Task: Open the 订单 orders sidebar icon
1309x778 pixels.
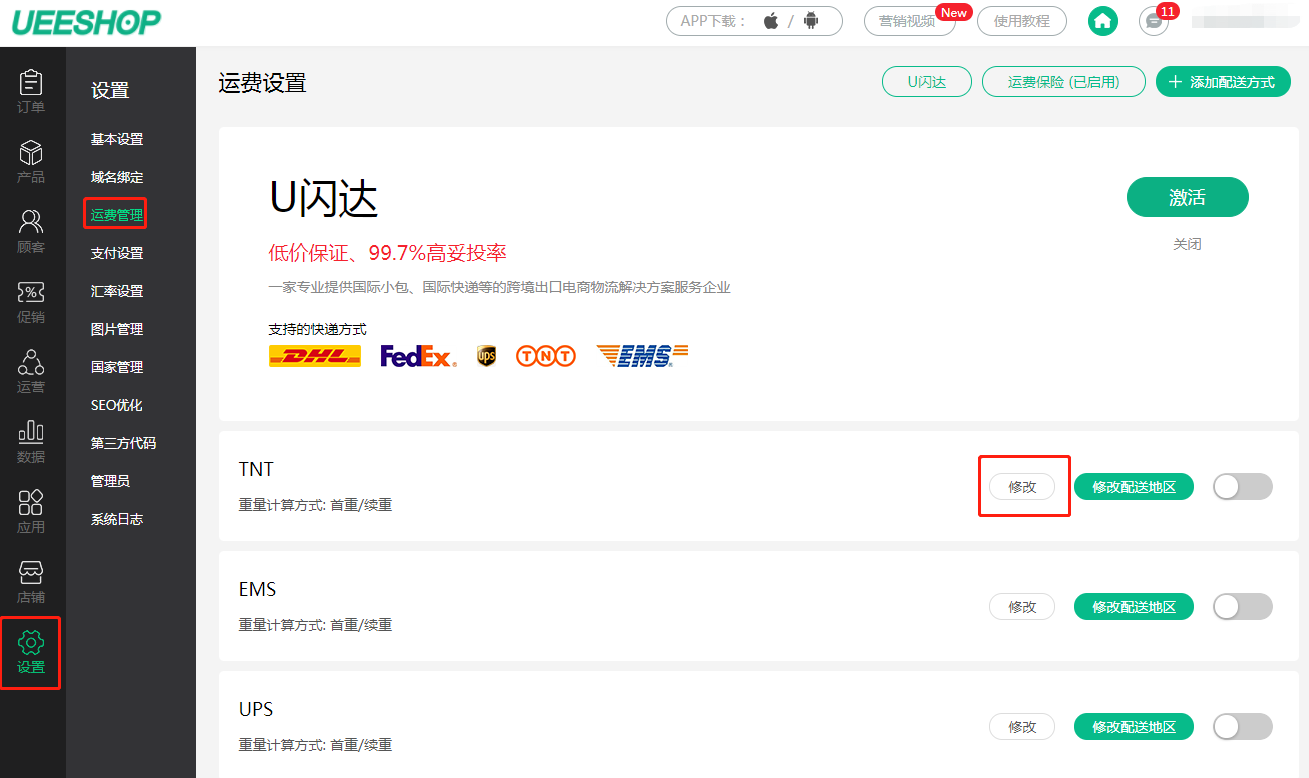Action: point(31,90)
